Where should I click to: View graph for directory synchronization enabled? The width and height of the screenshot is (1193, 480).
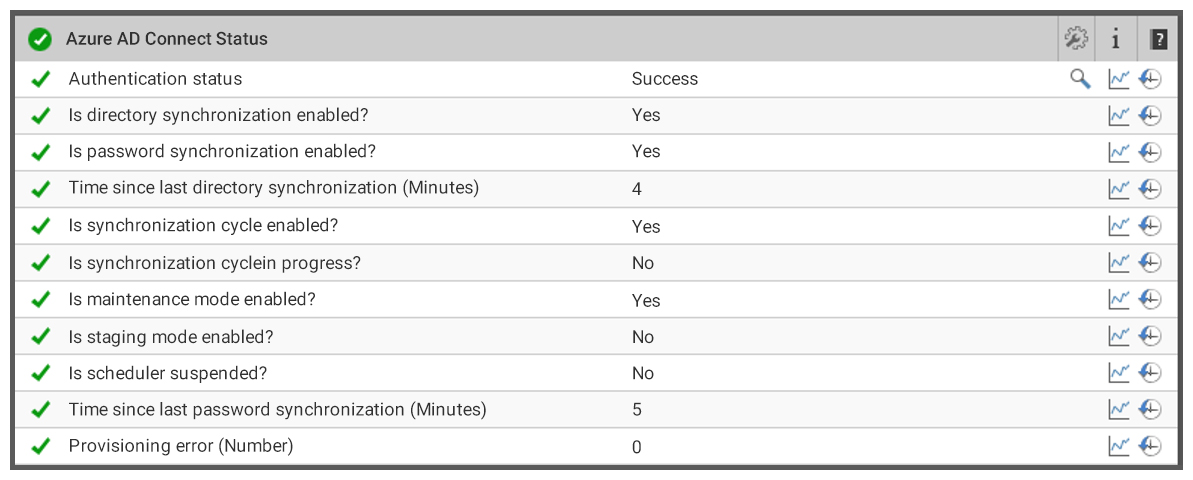pyautogui.click(x=1118, y=116)
